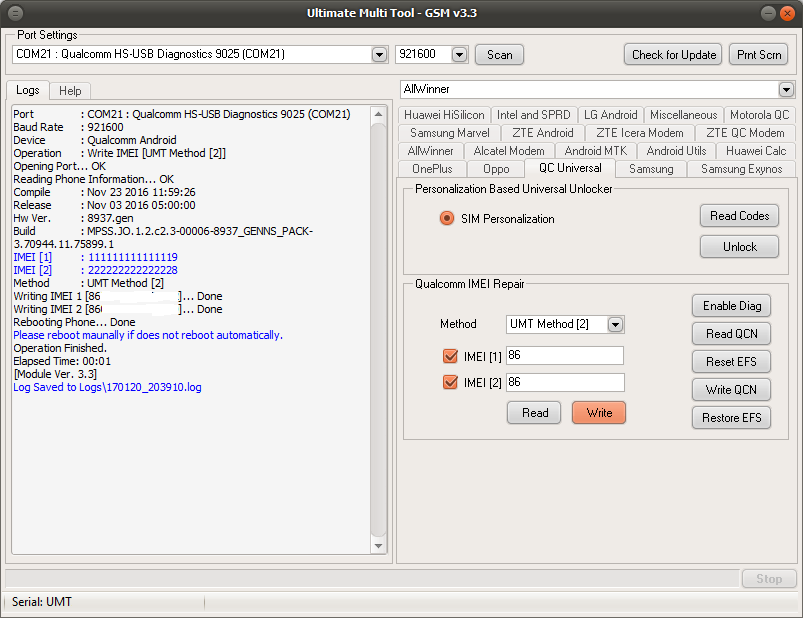Click the Read Codes button

click(739, 216)
